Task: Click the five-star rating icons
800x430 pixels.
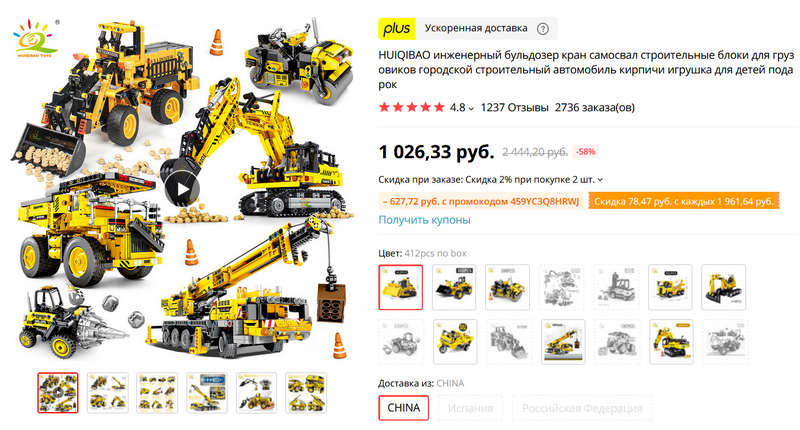Action: tap(412, 107)
